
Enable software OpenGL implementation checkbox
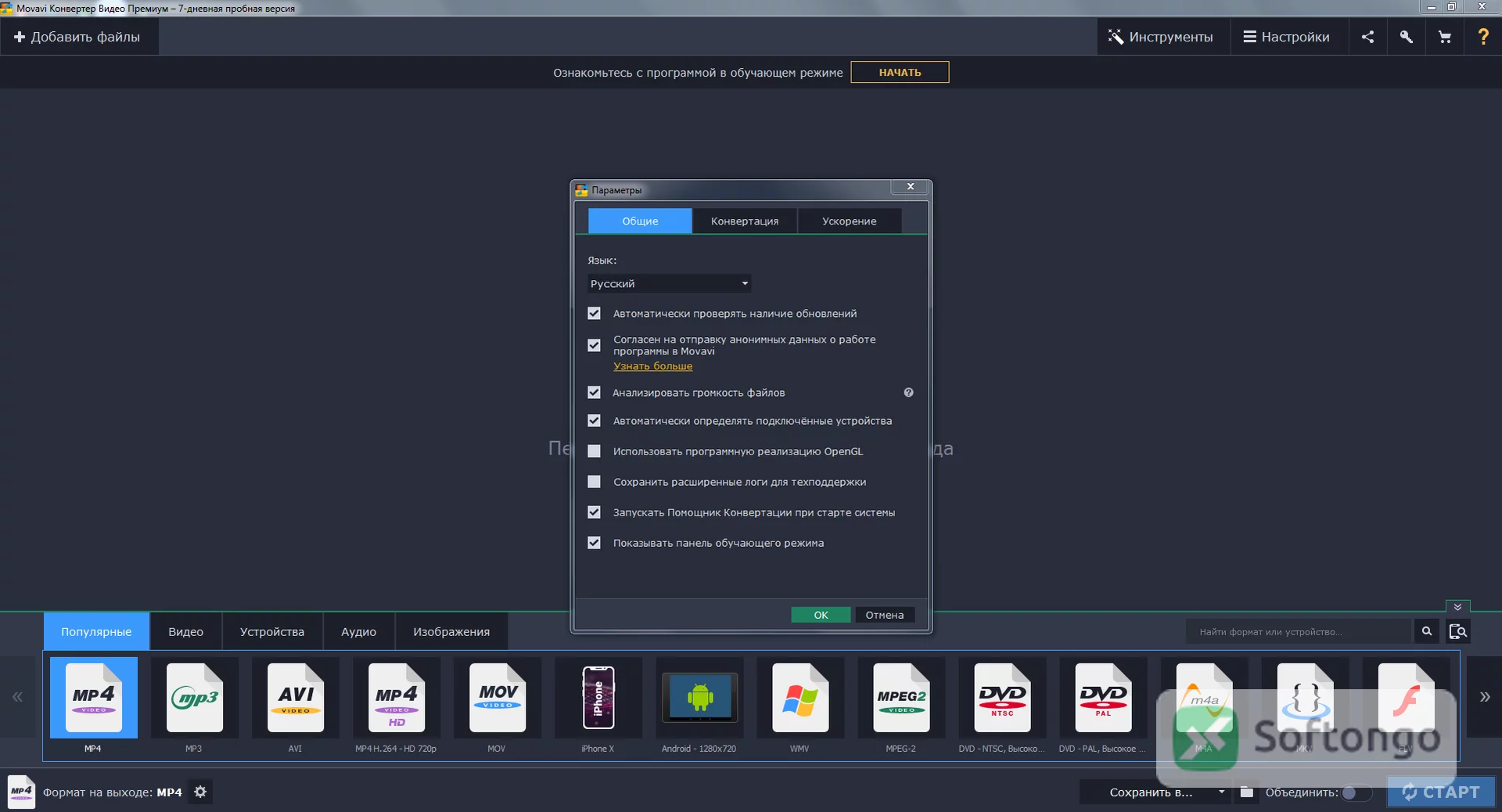pos(595,451)
